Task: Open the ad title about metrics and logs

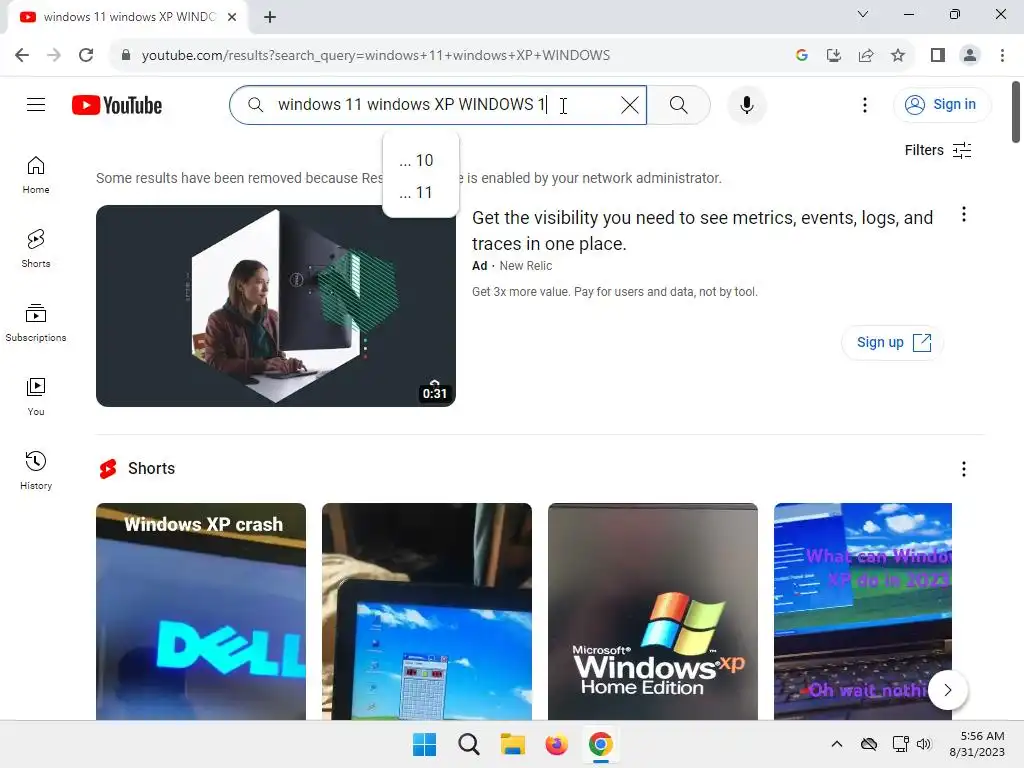Action: click(x=702, y=231)
